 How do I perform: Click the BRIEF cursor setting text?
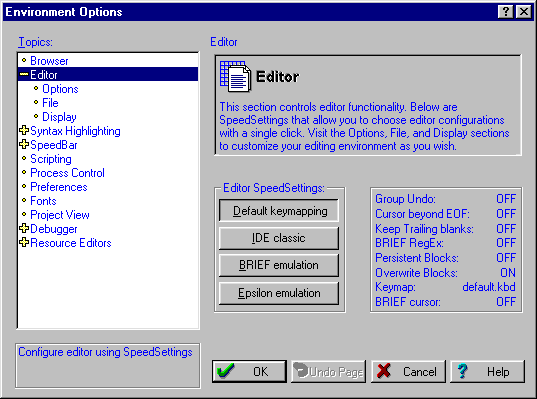tap(408, 302)
